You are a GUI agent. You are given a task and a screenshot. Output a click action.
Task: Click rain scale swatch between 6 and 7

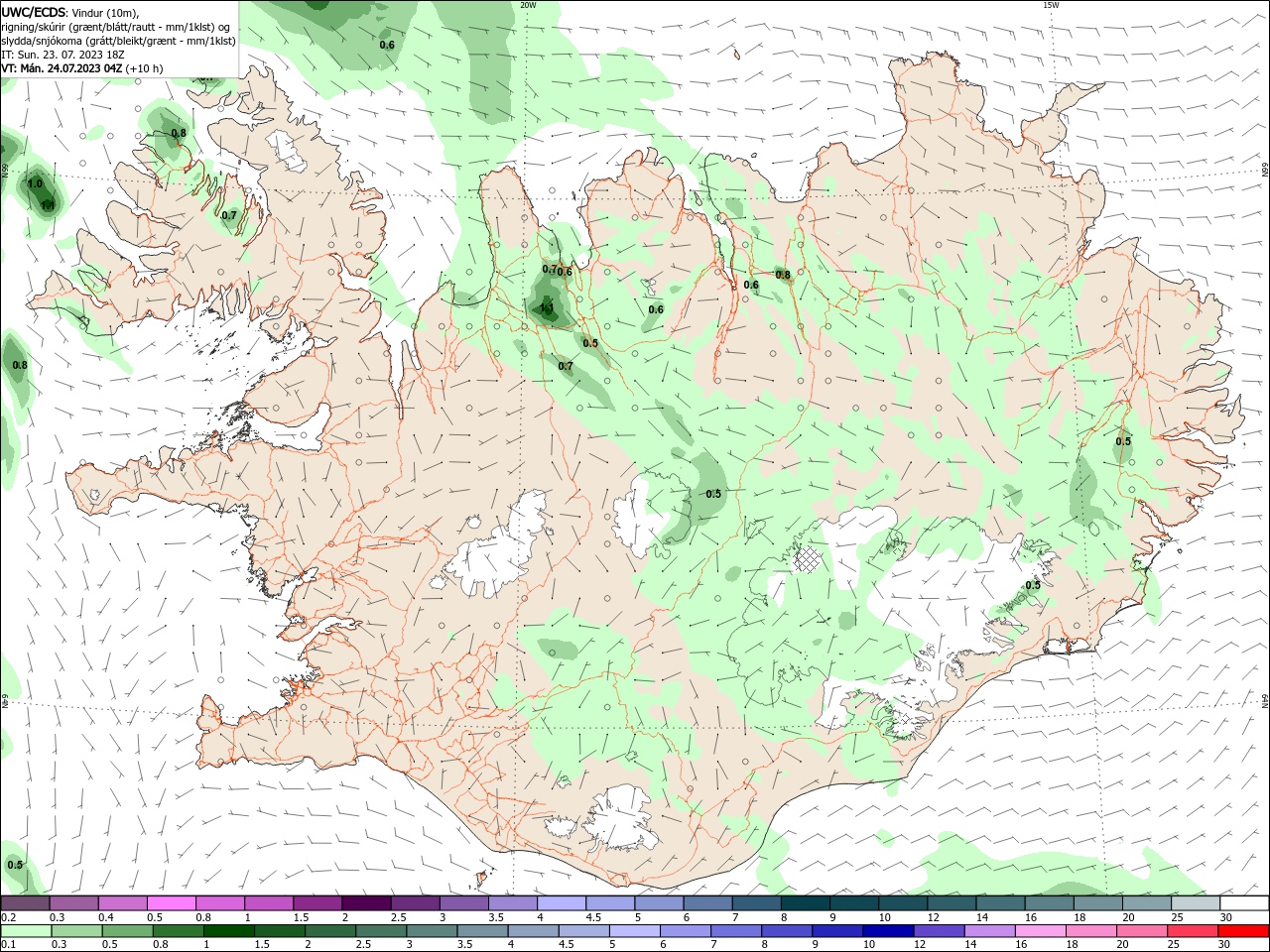(x=685, y=930)
